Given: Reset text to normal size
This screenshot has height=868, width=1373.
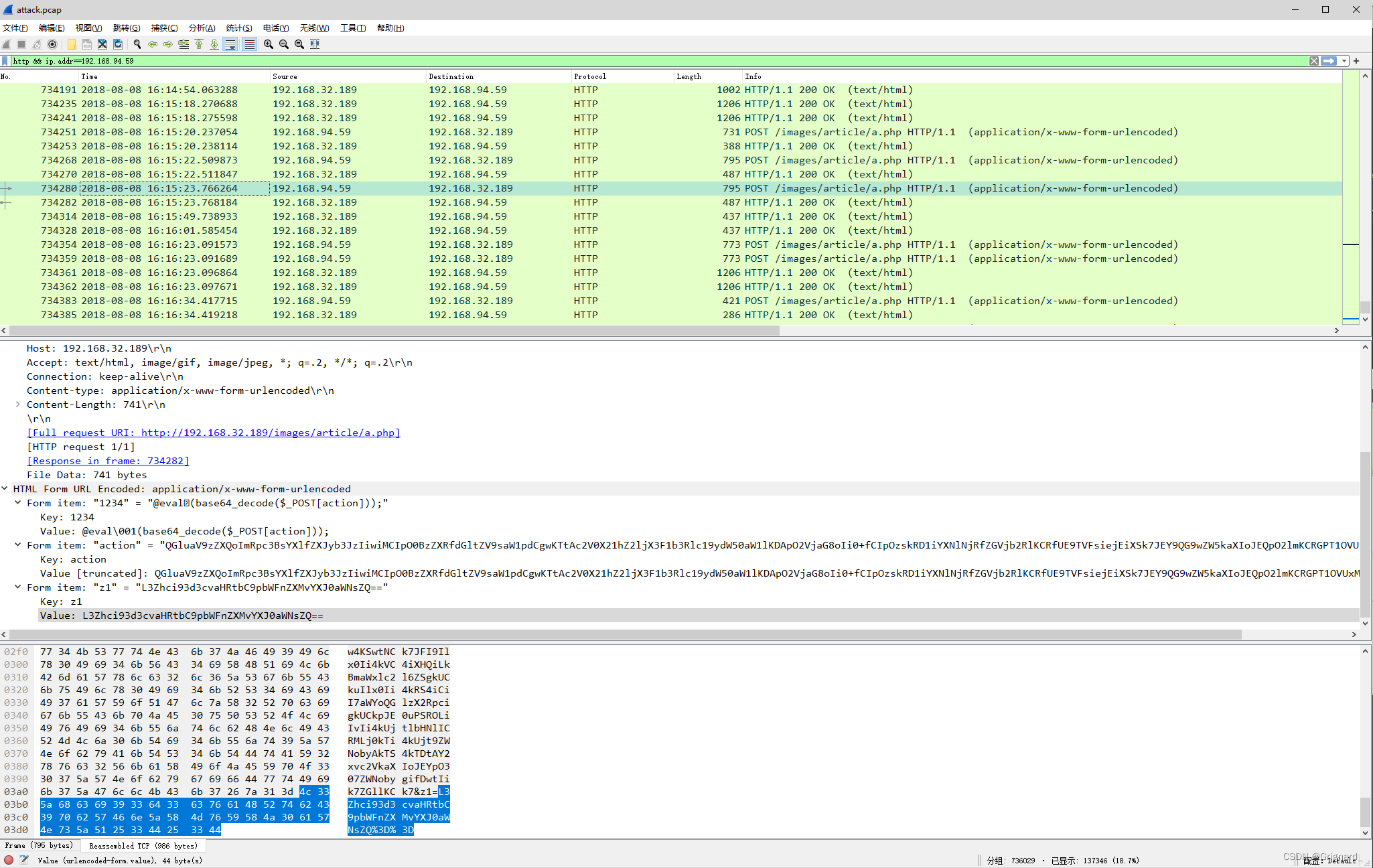Looking at the screenshot, I should [299, 44].
